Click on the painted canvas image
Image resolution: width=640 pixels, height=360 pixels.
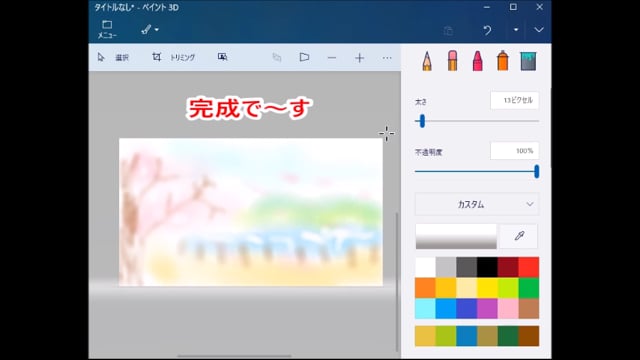[251, 212]
